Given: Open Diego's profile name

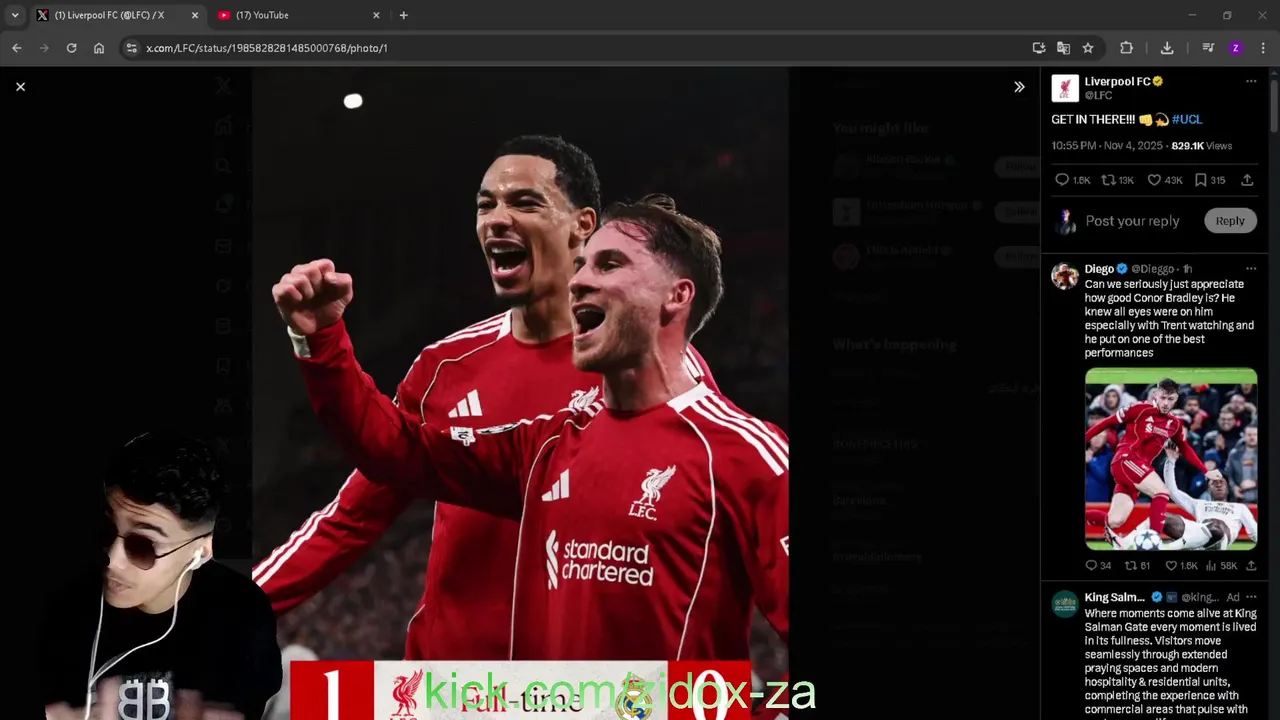Looking at the screenshot, I should 1099,269.
